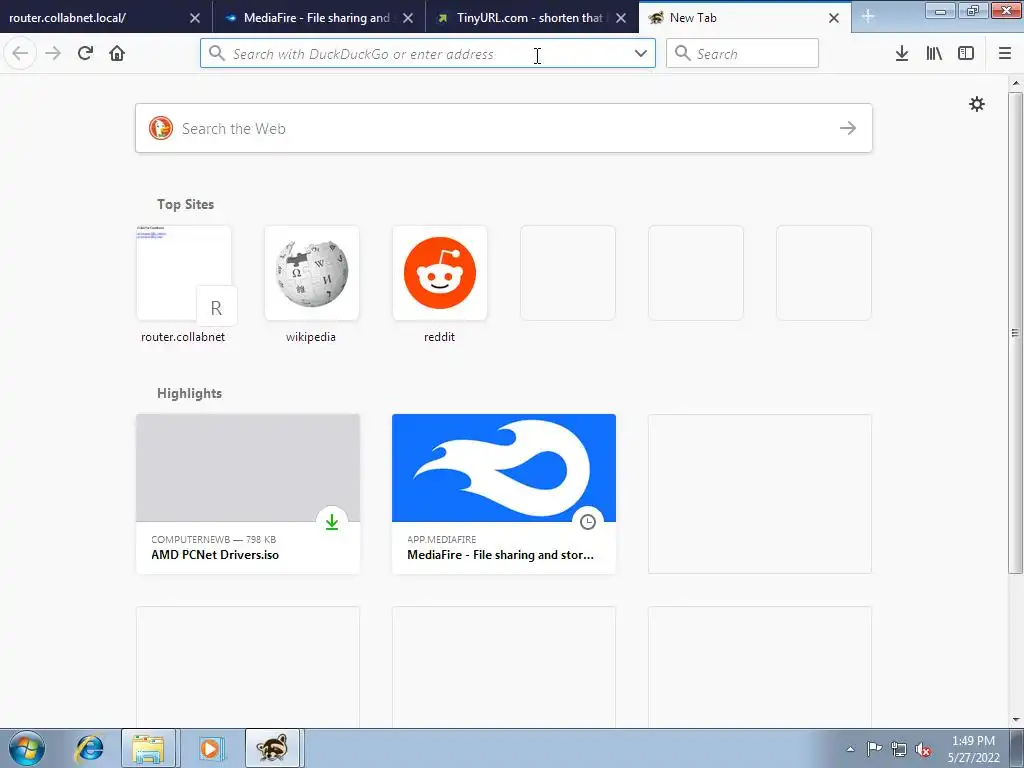Click scrollbar up arrow
1024x768 pixels.
(1016, 83)
